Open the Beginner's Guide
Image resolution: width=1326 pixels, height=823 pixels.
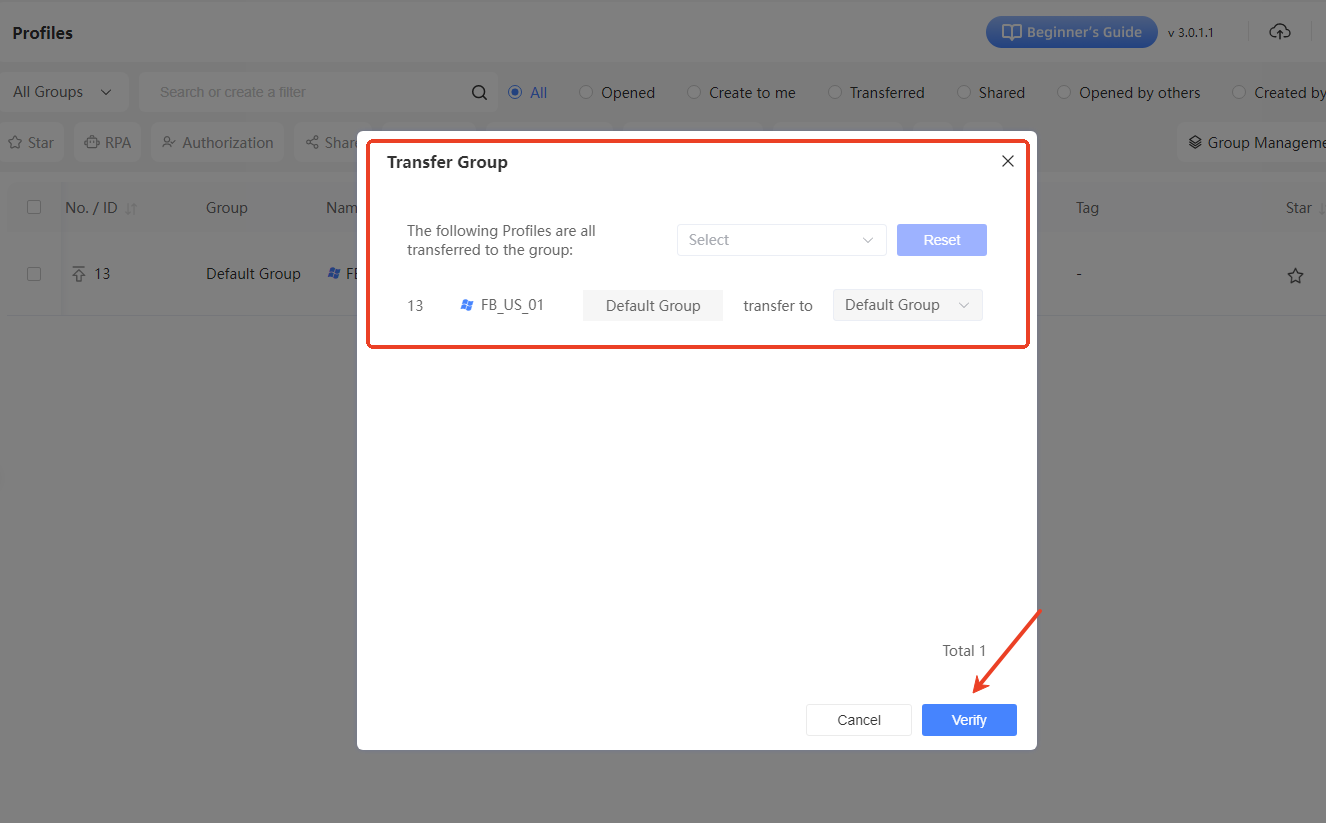click(1071, 32)
